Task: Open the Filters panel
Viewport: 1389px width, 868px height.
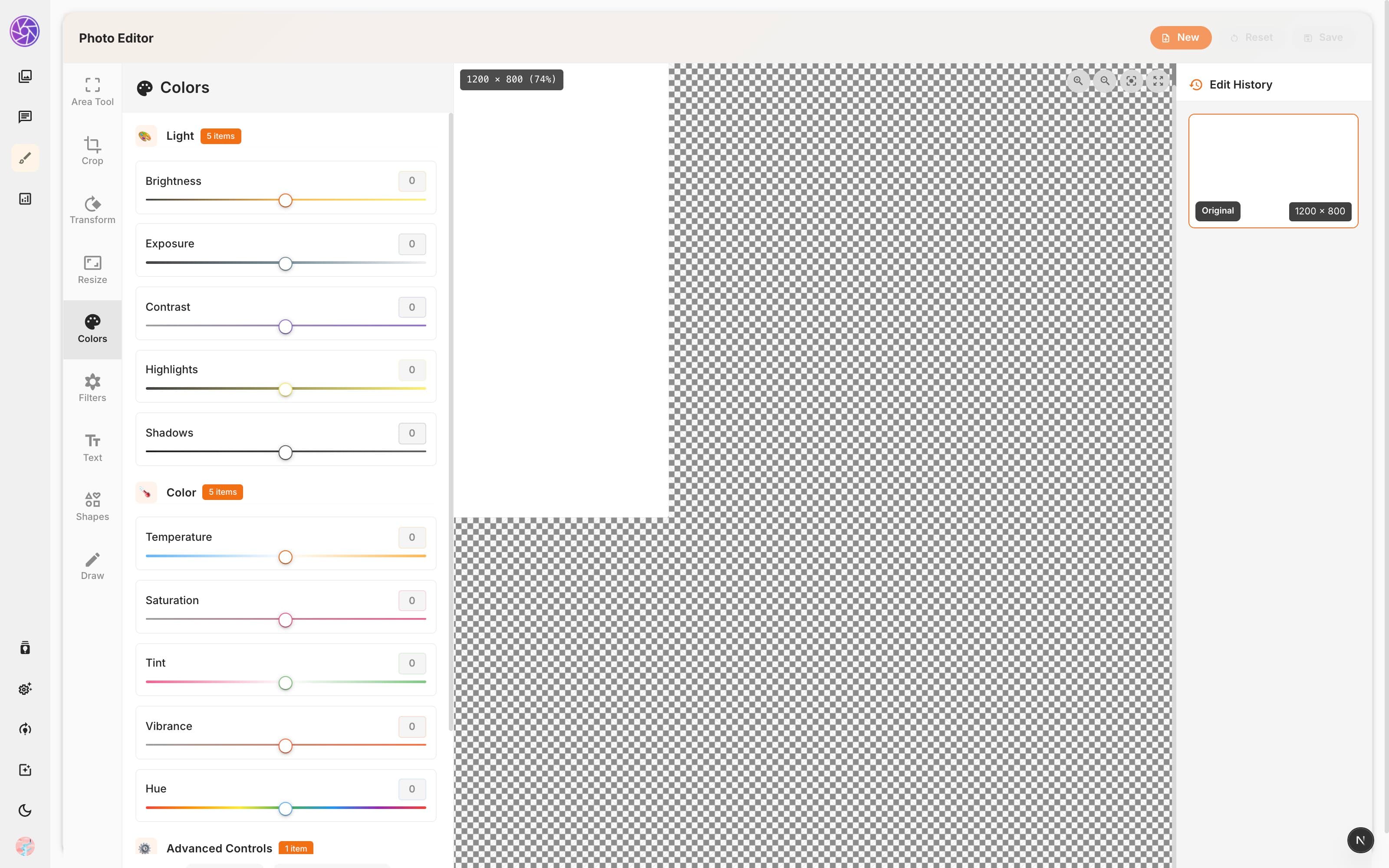Action: click(x=92, y=388)
